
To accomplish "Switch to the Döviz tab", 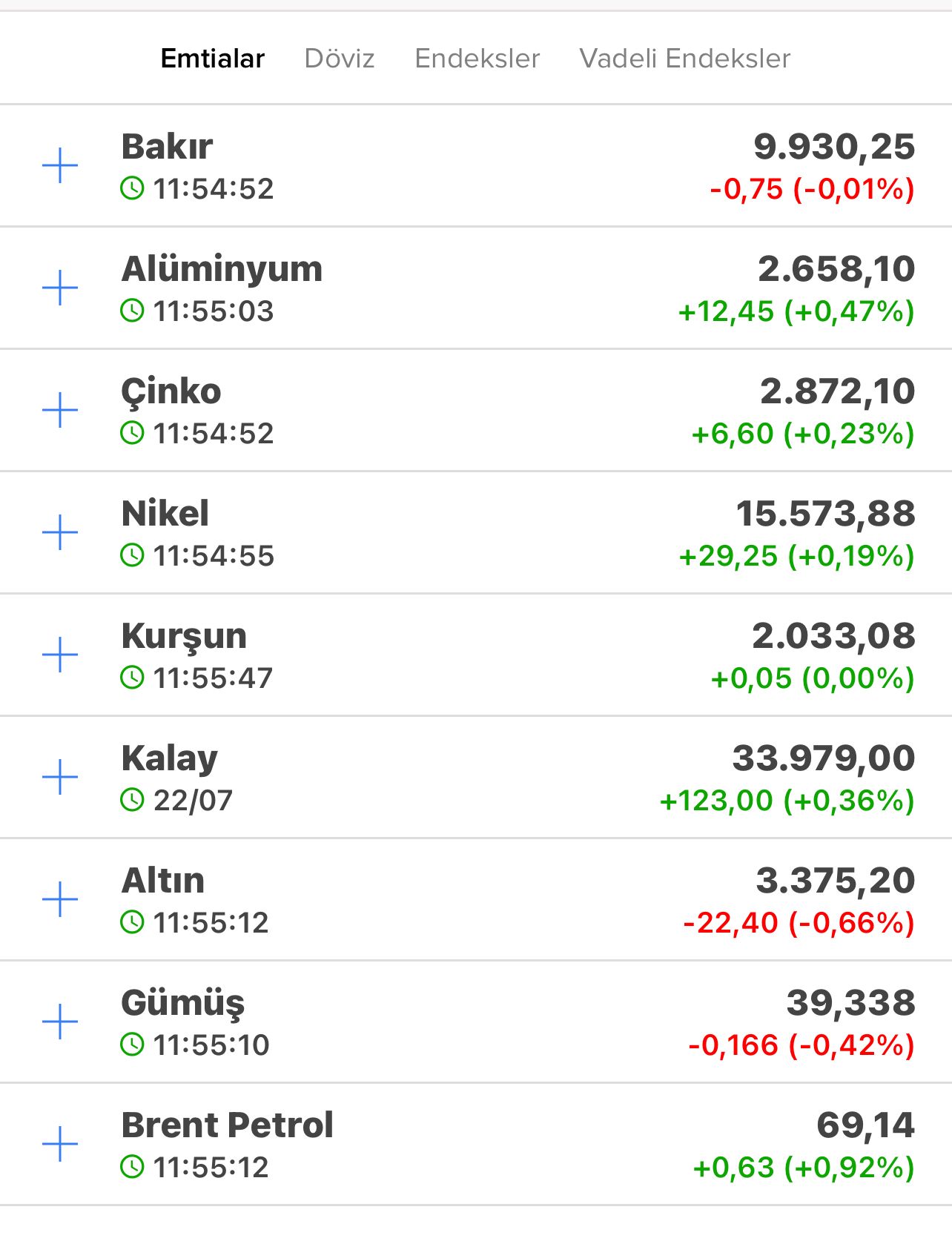I will coord(340,58).
